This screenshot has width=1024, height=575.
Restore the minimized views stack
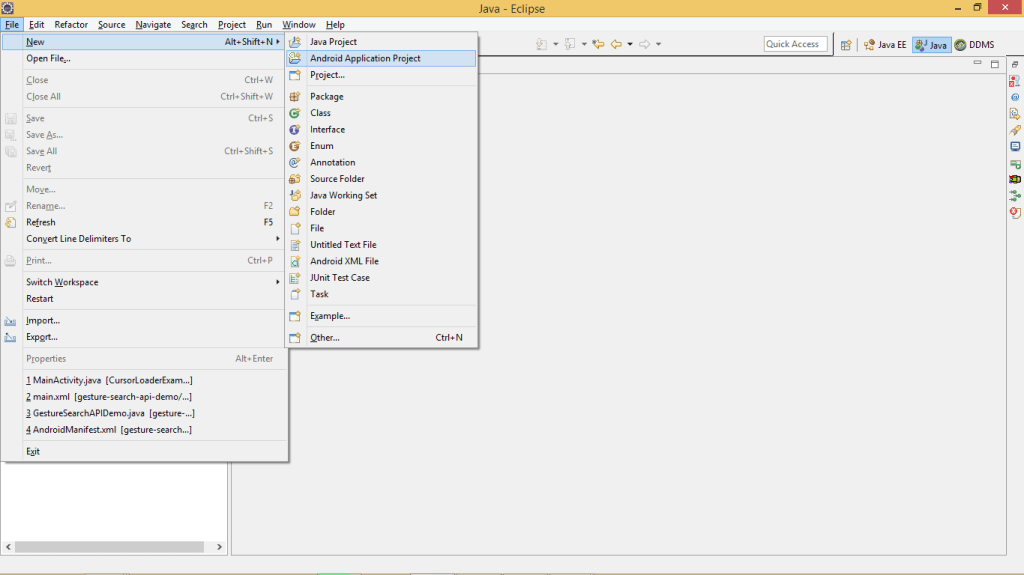(1015, 64)
